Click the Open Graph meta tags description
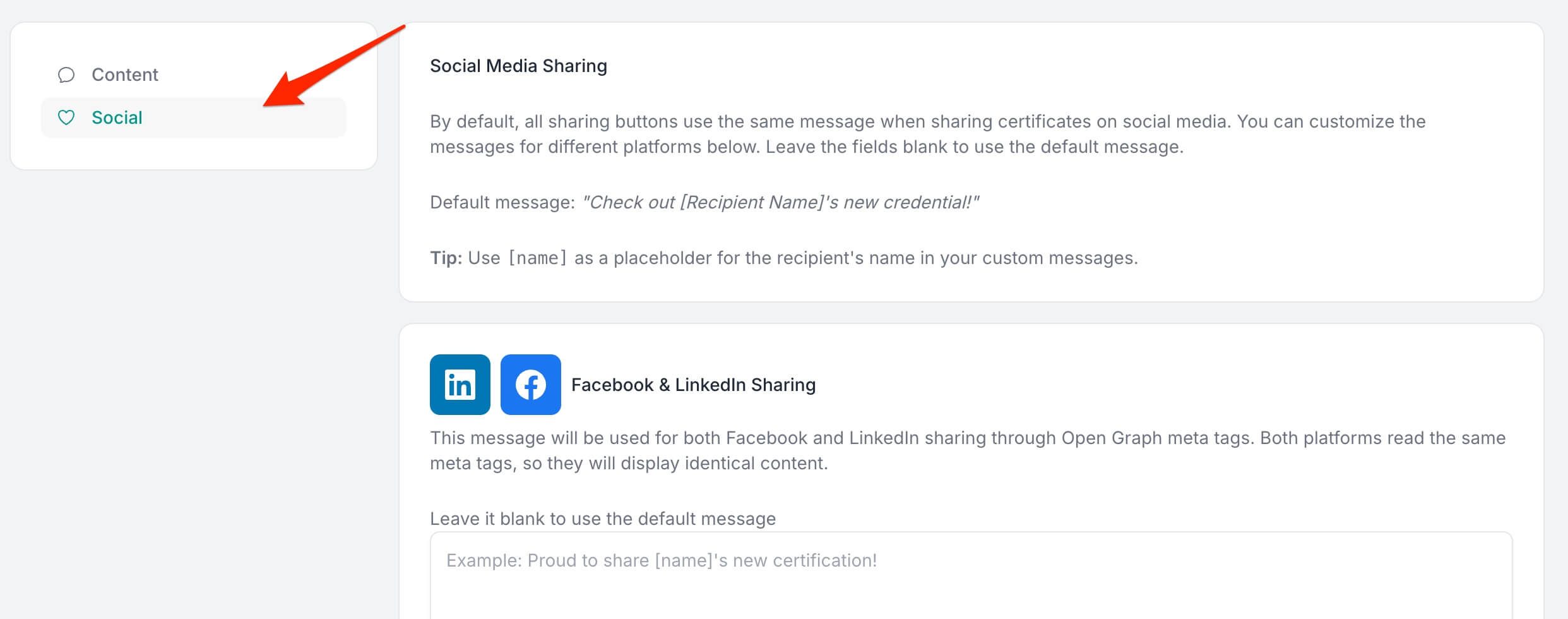1568x619 pixels. coord(967,438)
